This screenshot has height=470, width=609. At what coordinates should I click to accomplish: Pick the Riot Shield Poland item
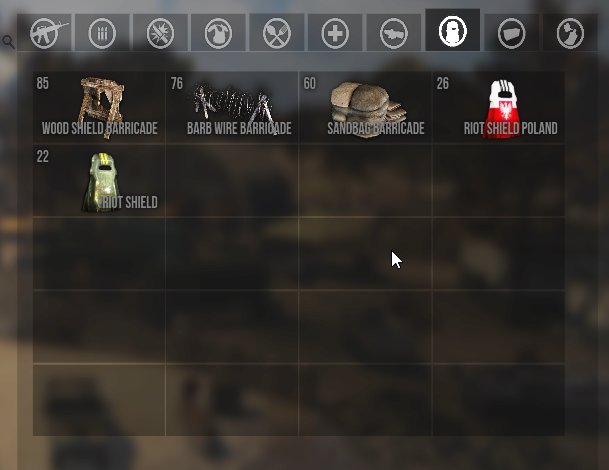pyautogui.click(x=499, y=107)
